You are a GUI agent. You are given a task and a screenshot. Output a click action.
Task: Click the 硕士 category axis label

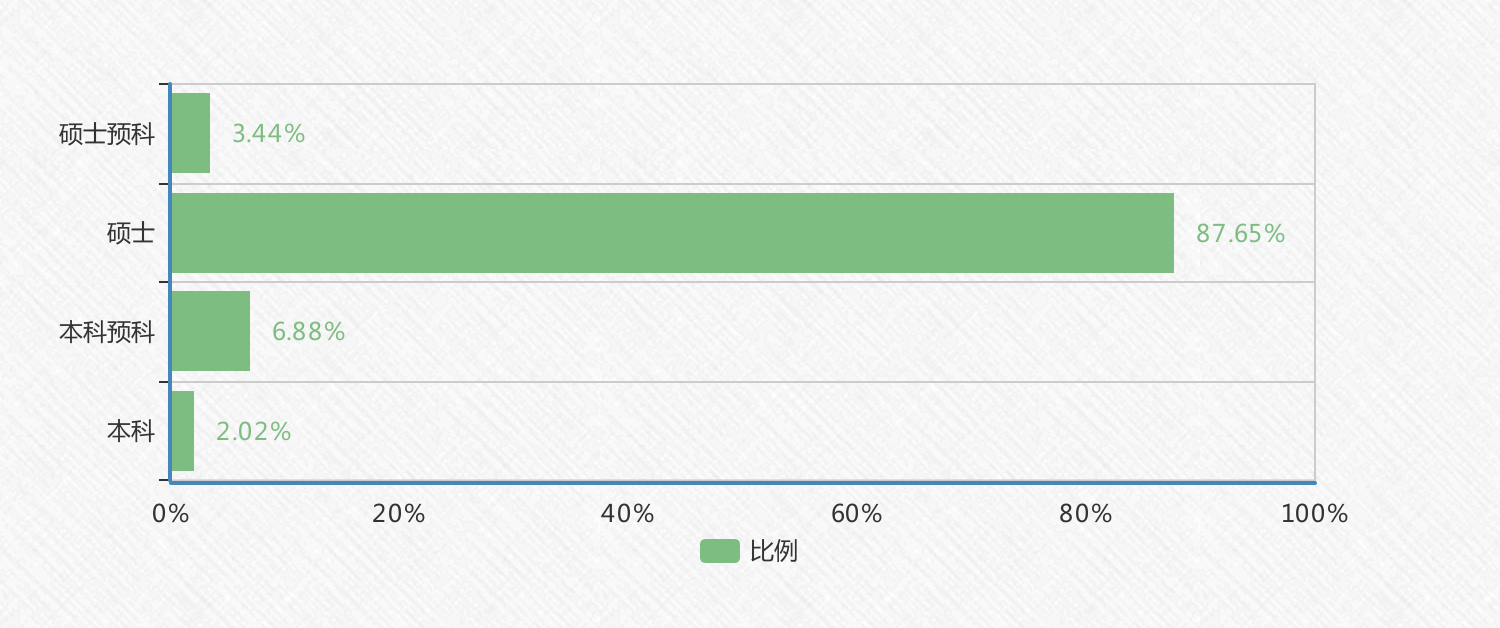click(131, 234)
